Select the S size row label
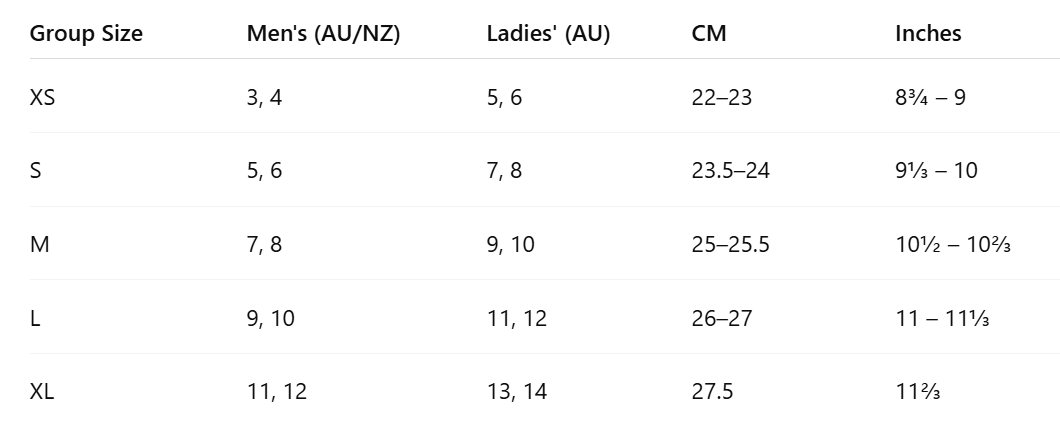This screenshot has height=436, width=1060. pos(35,170)
